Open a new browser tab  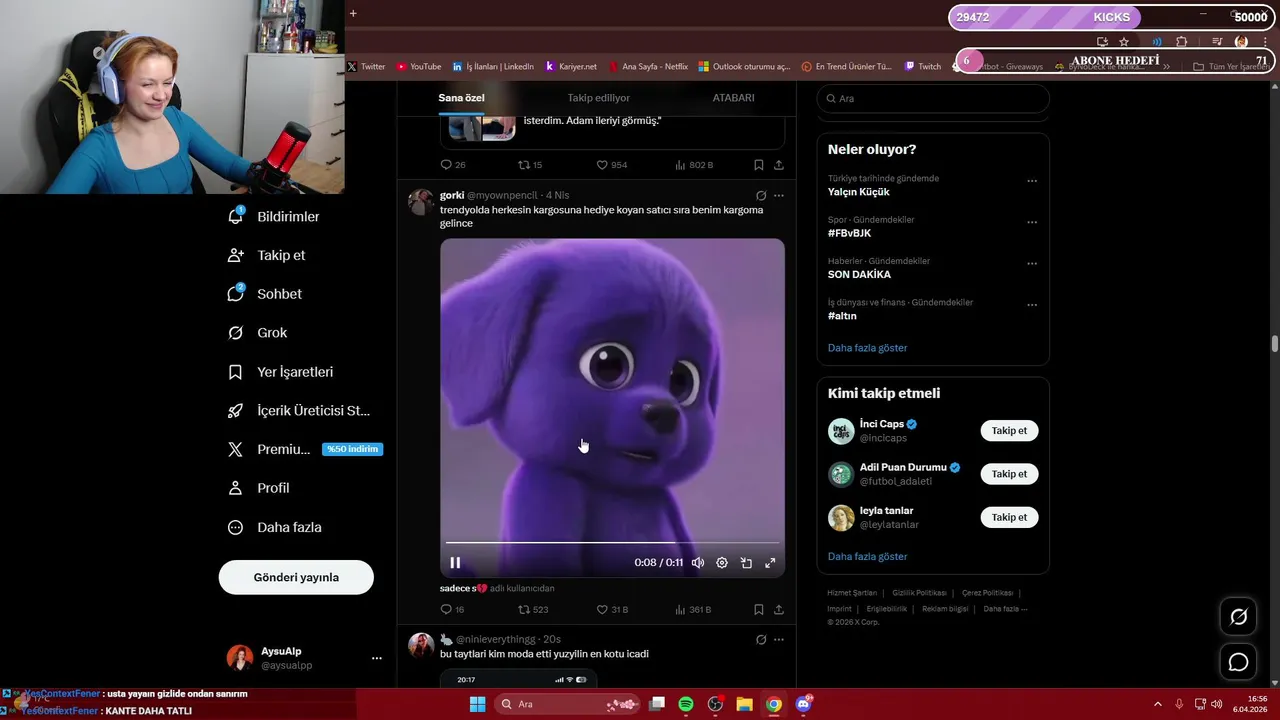pyautogui.click(x=353, y=13)
